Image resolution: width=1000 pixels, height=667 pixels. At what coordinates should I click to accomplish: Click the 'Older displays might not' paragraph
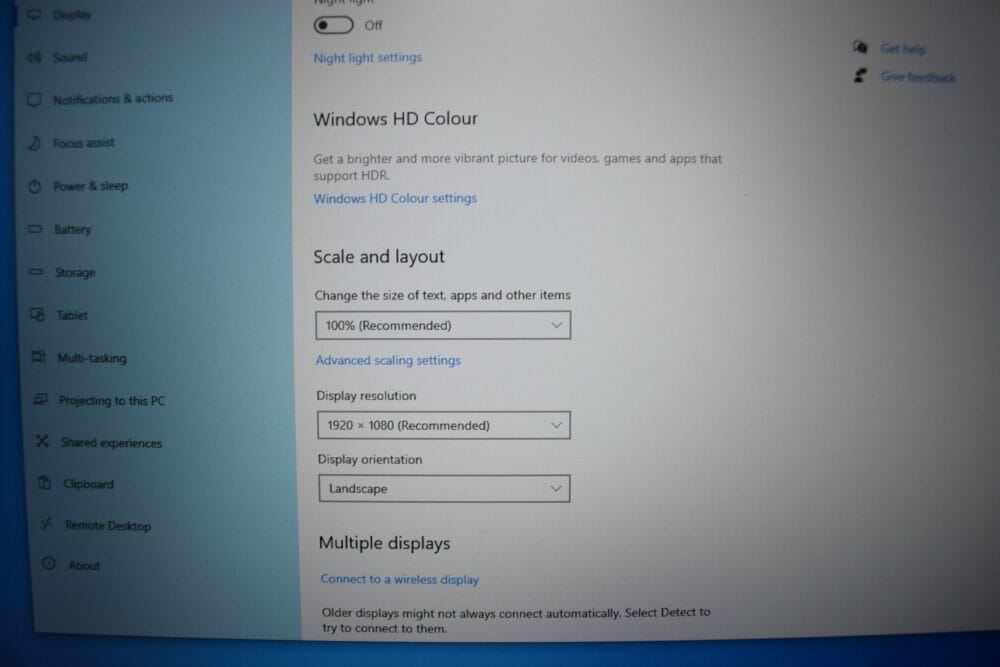coord(516,620)
